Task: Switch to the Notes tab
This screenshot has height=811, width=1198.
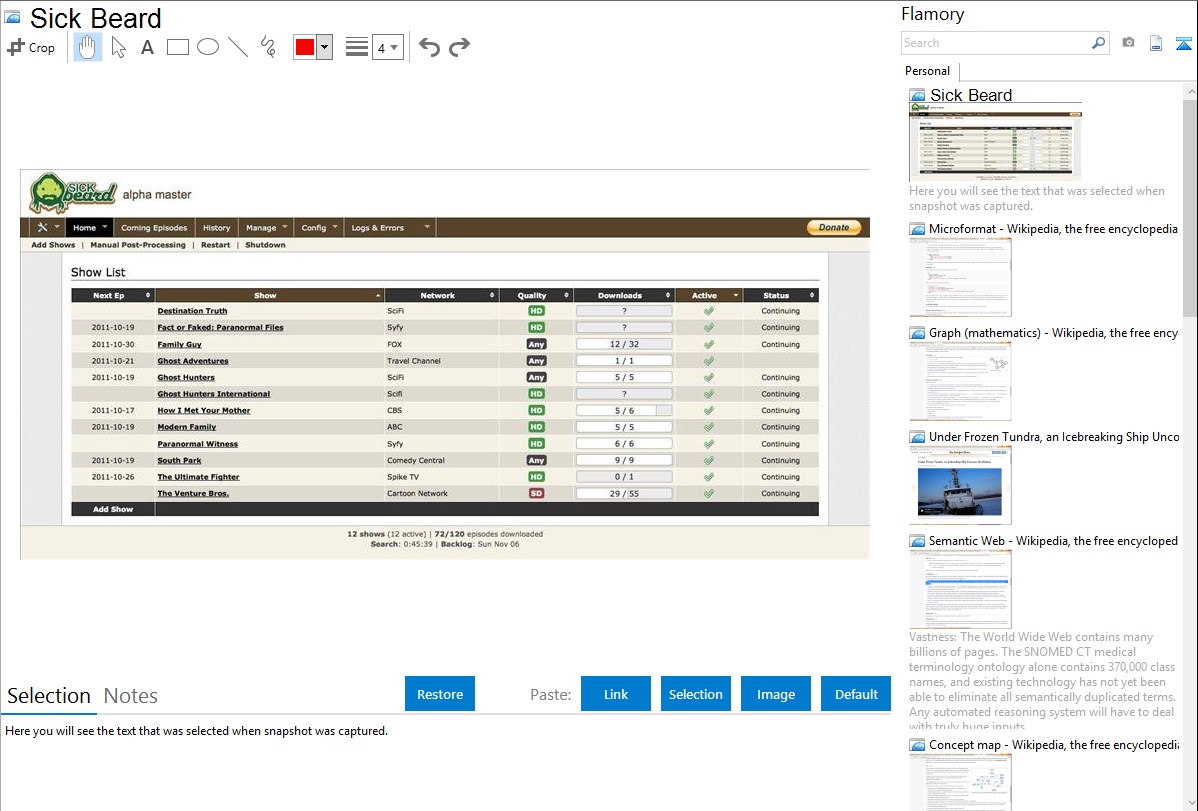Action: click(x=131, y=696)
